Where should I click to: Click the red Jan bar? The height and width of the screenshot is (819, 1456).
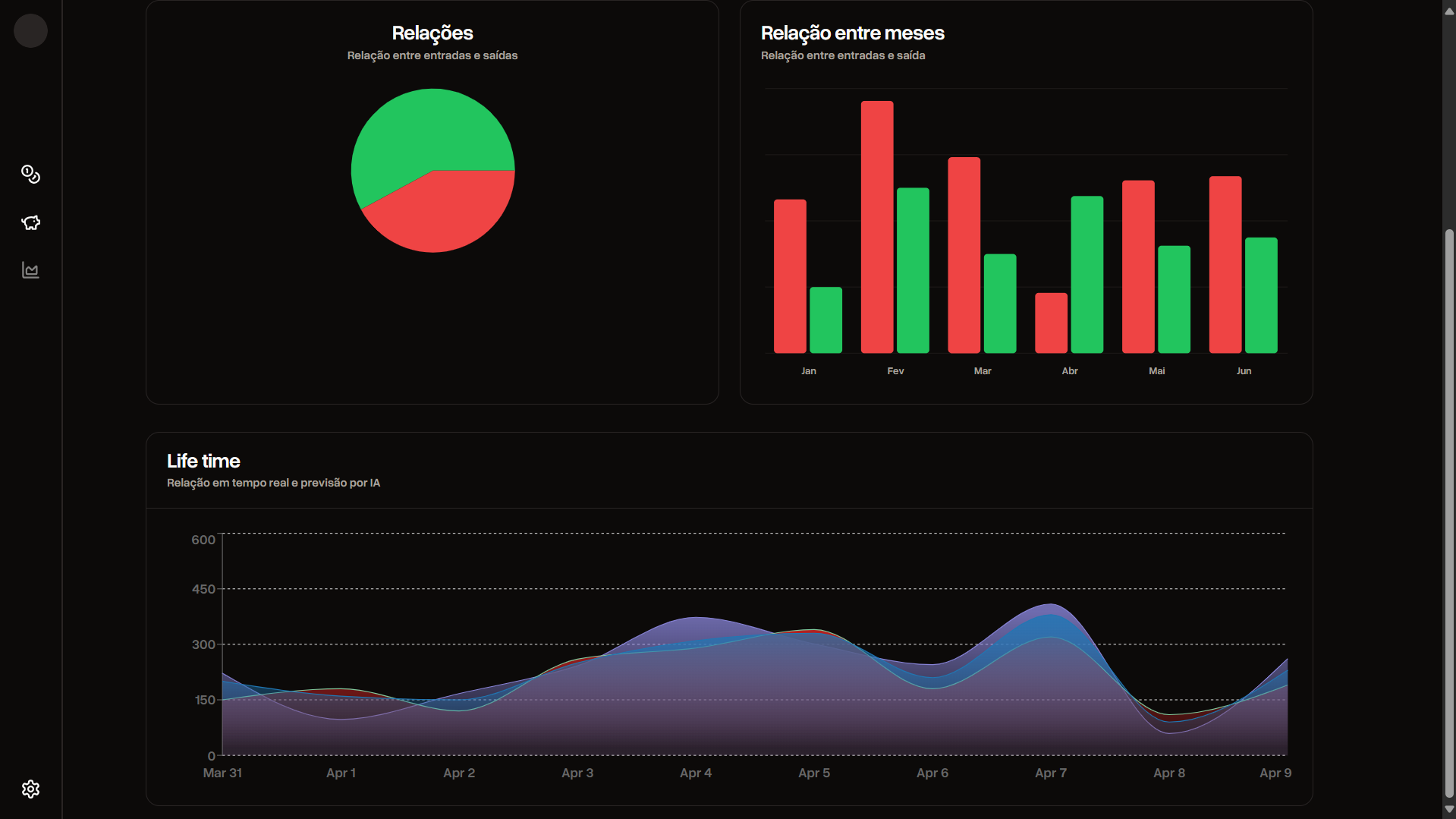pos(790,276)
